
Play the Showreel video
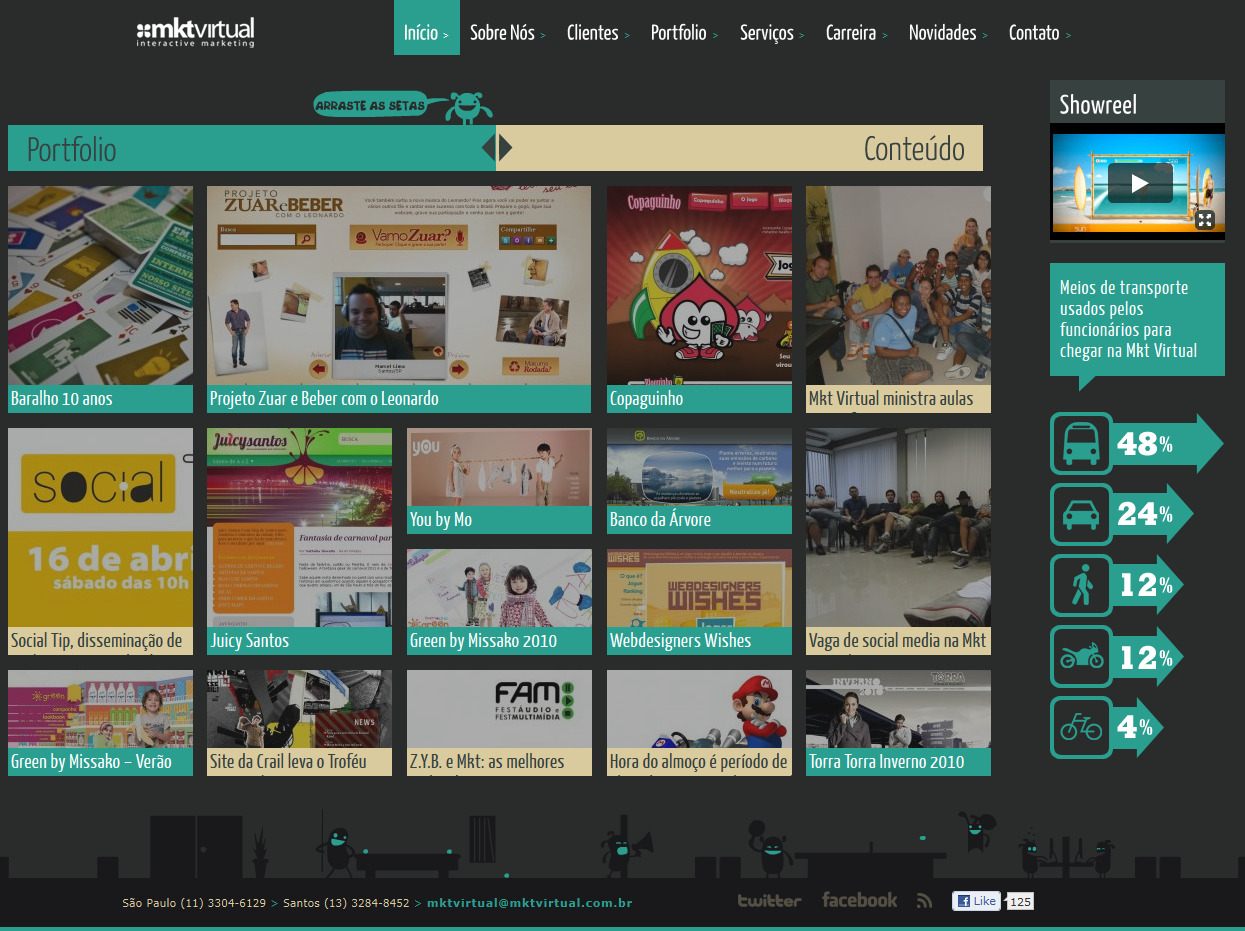(x=1140, y=183)
